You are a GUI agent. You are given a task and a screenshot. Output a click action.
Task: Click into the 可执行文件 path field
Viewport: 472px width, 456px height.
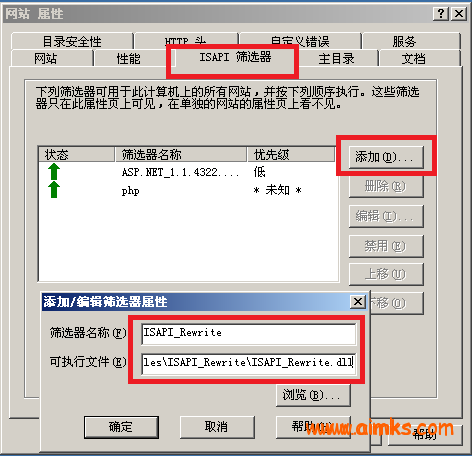pos(249,363)
